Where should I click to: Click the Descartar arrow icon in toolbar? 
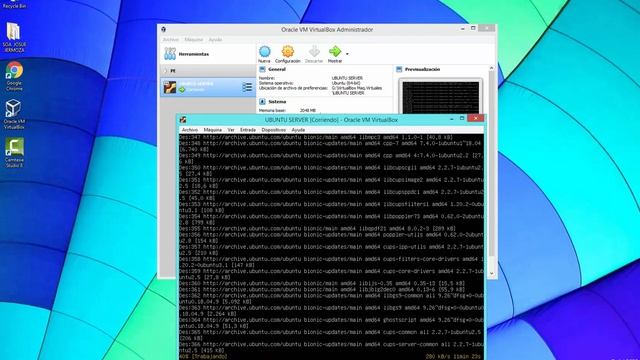tap(314, 51)
